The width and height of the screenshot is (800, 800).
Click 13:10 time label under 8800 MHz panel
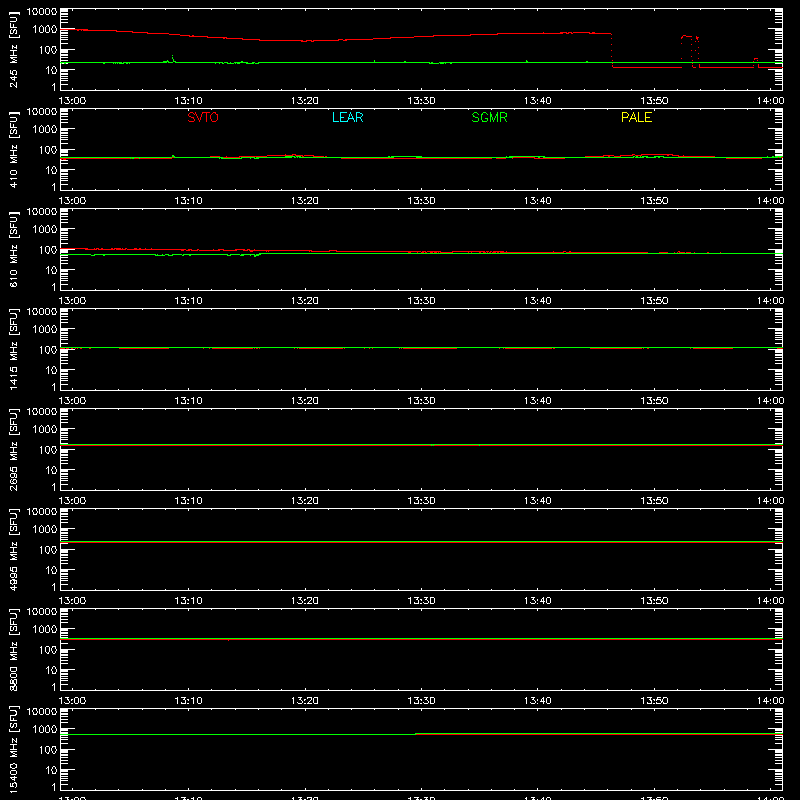[188, 701]
